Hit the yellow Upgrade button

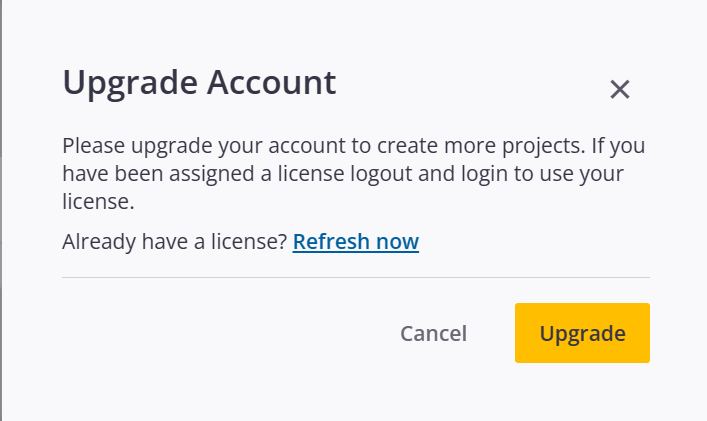tap(582, 333)
